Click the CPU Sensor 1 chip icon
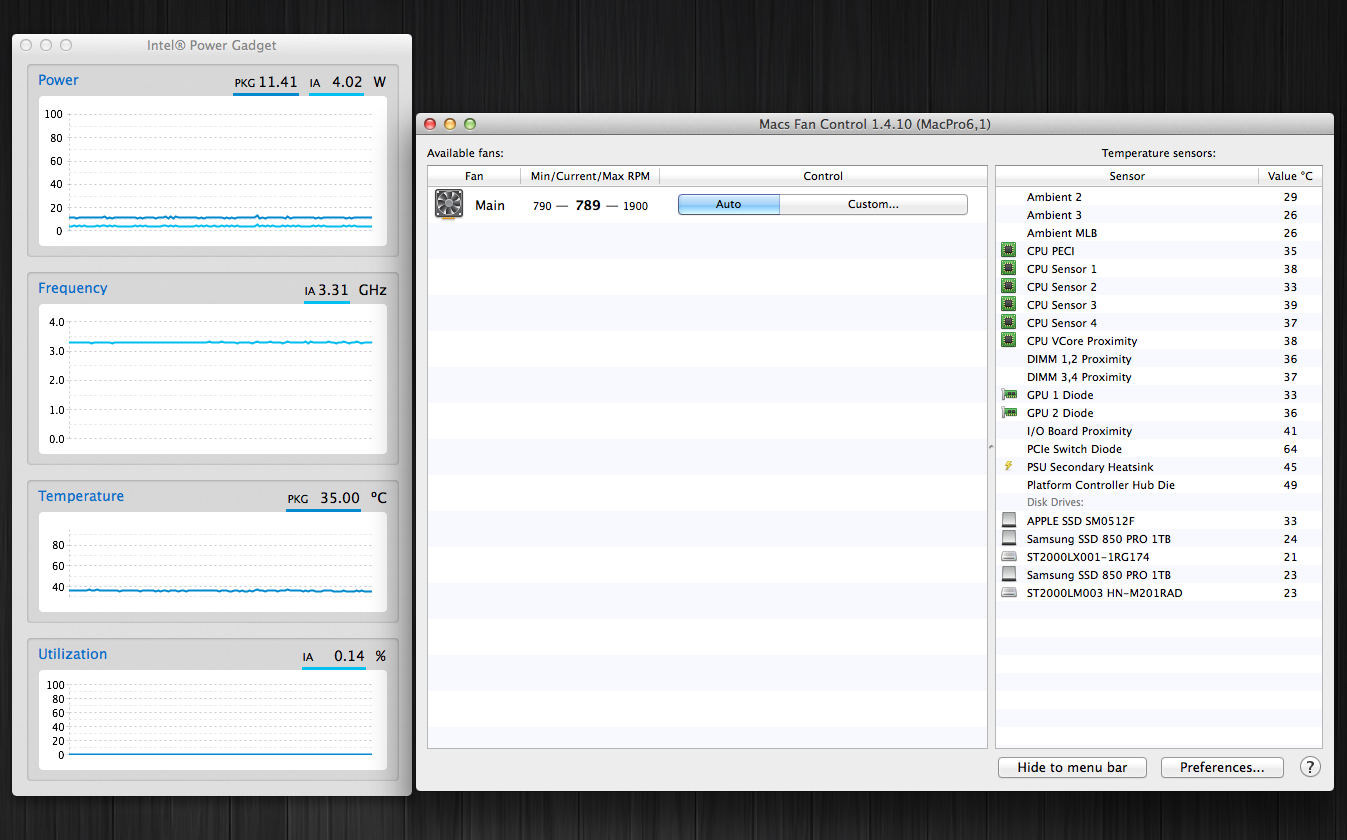This screenshot has width=1347, height=840. (1008, 269)
